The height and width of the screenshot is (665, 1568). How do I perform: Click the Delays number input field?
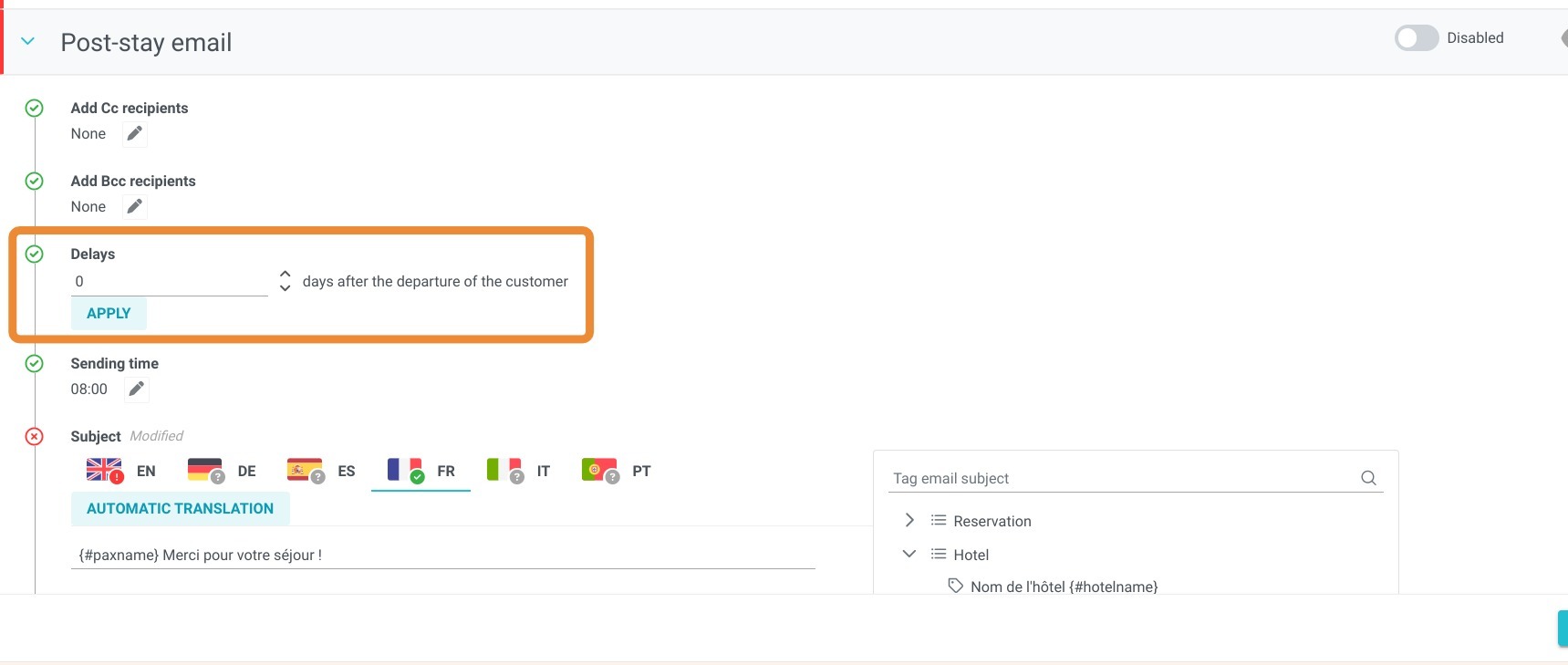pyautogui.click(x=170, y=282)
